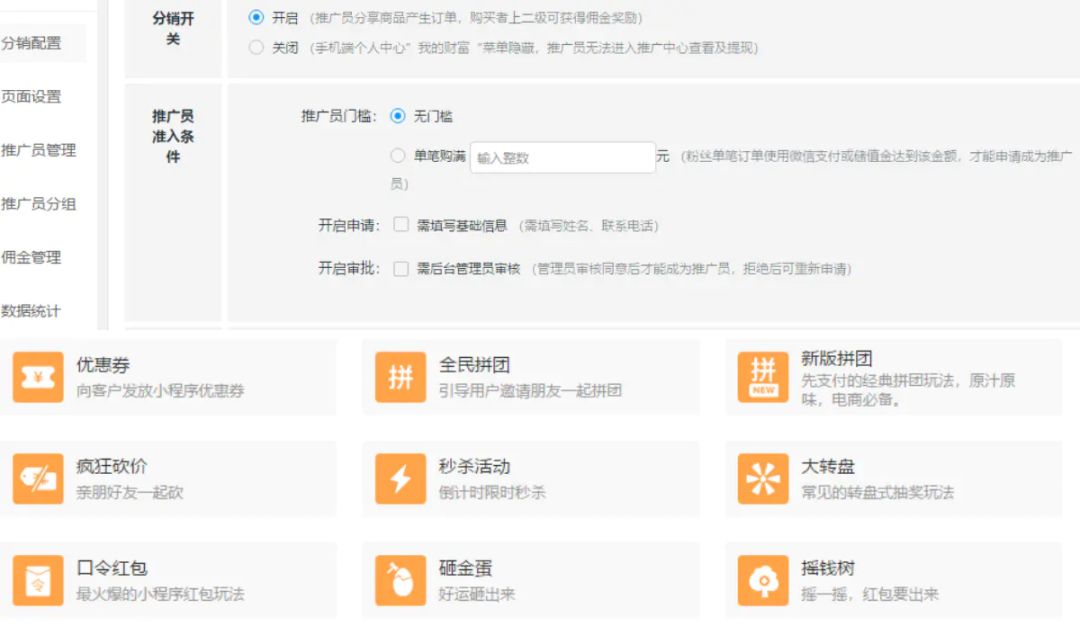1080x635 pixels.
Task: Open the 摇钱树 tree icon
Action: click(762, 581)
